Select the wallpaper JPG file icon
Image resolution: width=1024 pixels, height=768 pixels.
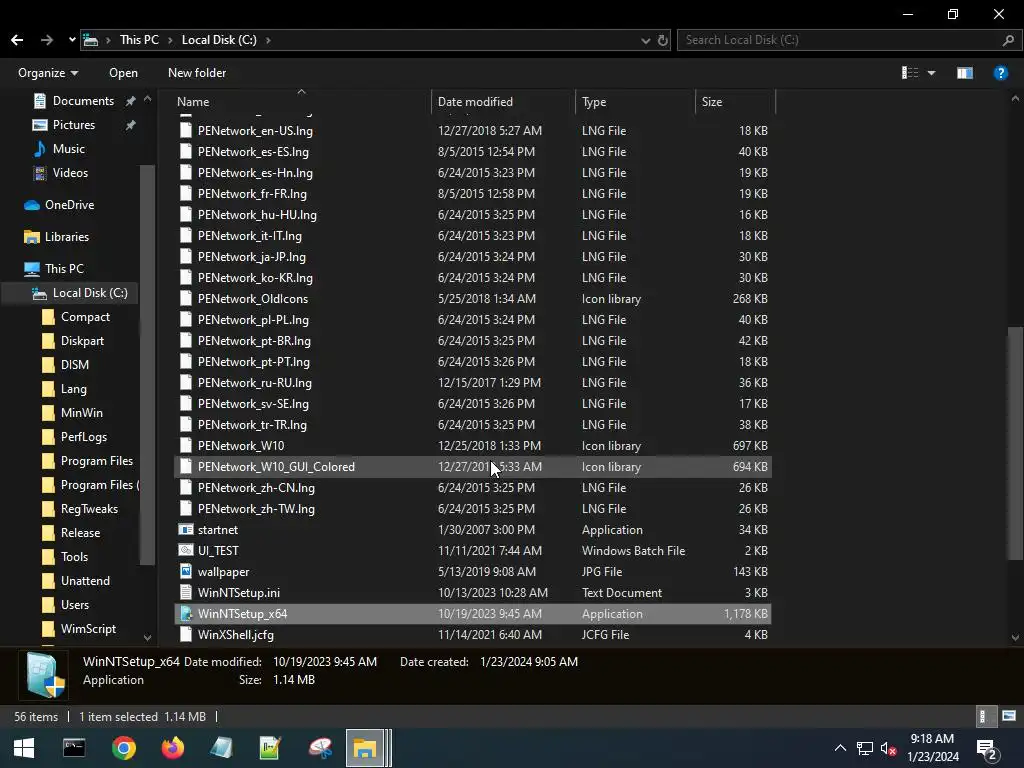[x=186, y=571]
